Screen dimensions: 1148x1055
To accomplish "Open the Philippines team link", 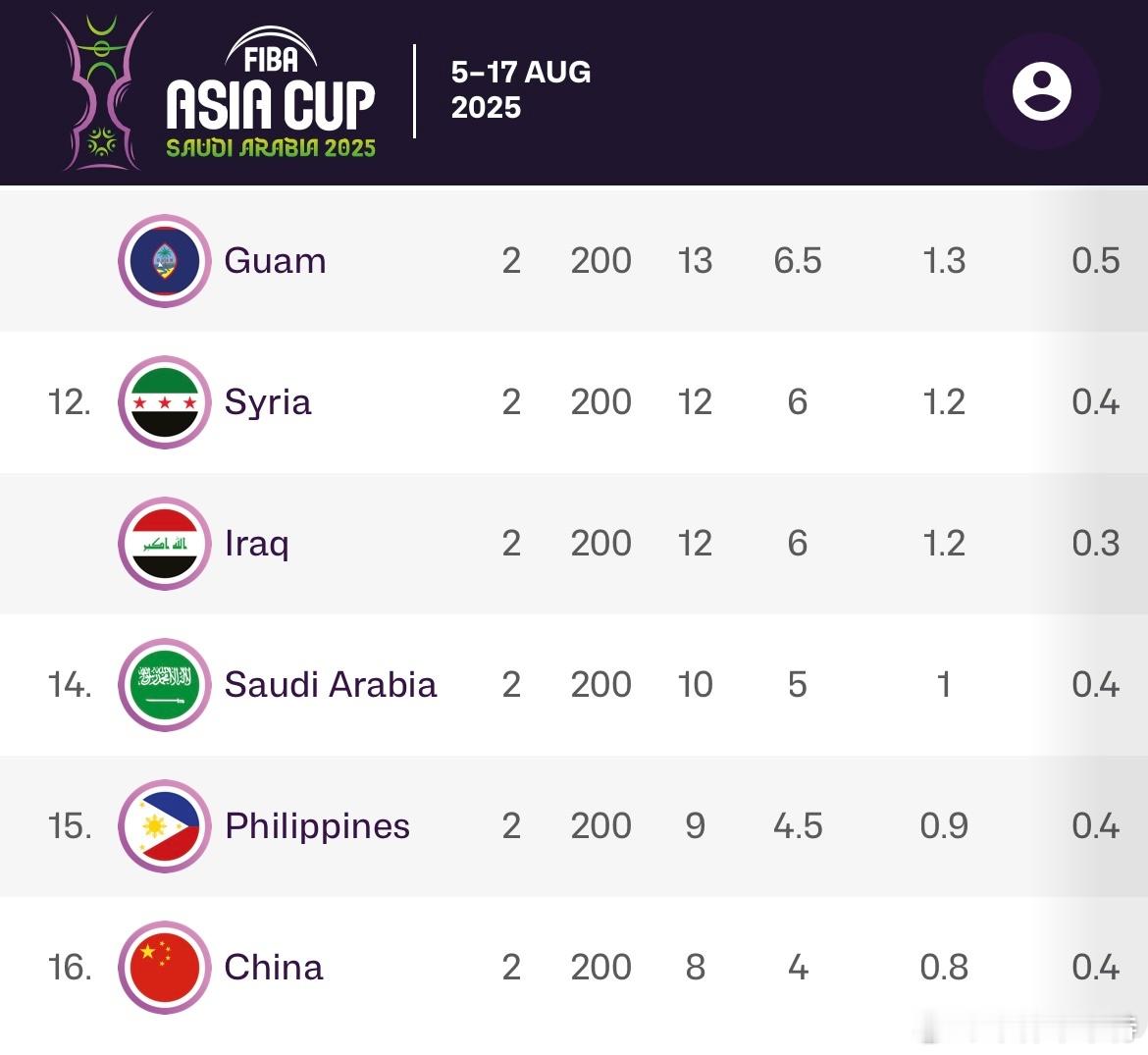I will 317,827.
